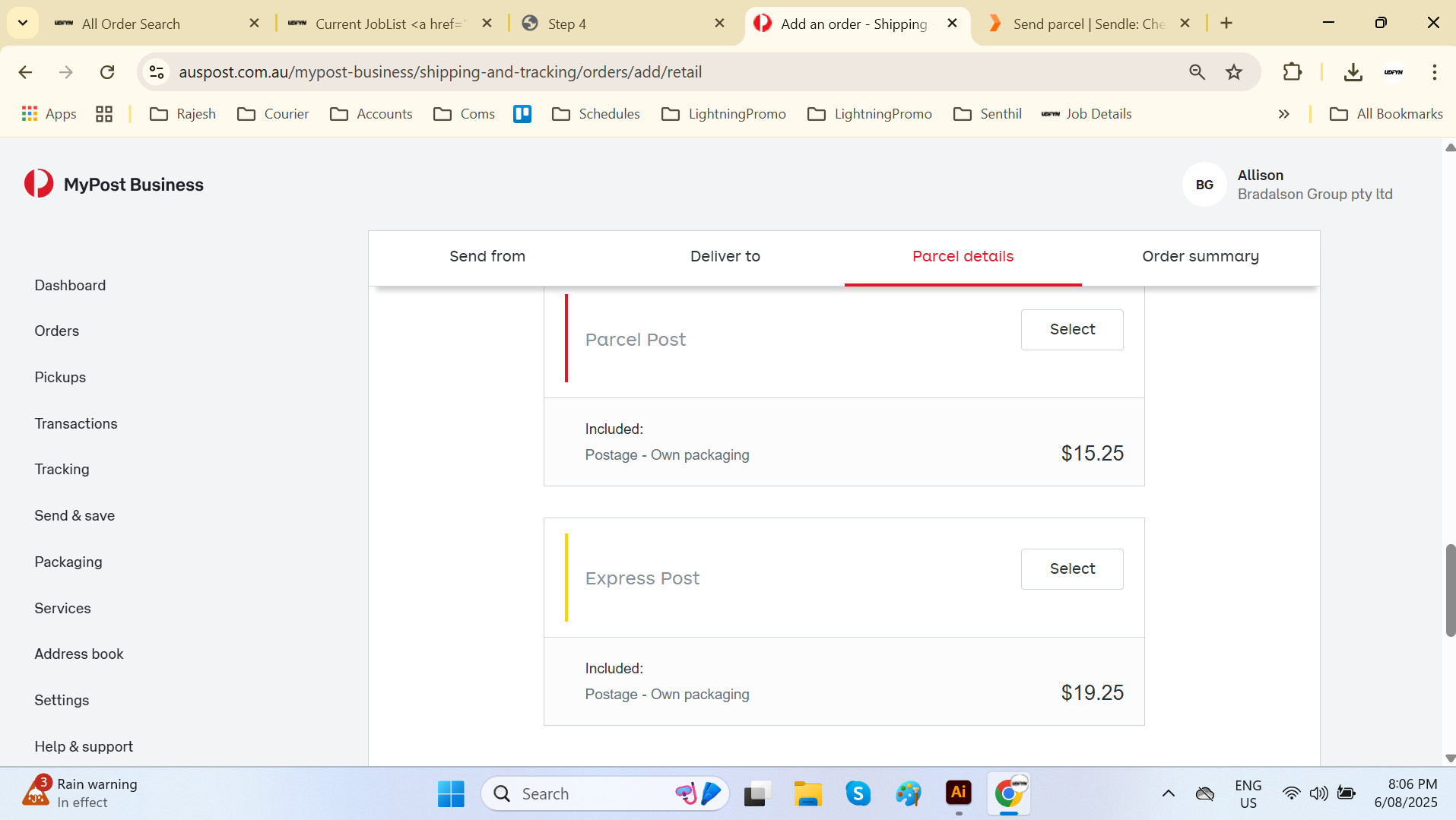Open the Tracking page

[62, 470]
